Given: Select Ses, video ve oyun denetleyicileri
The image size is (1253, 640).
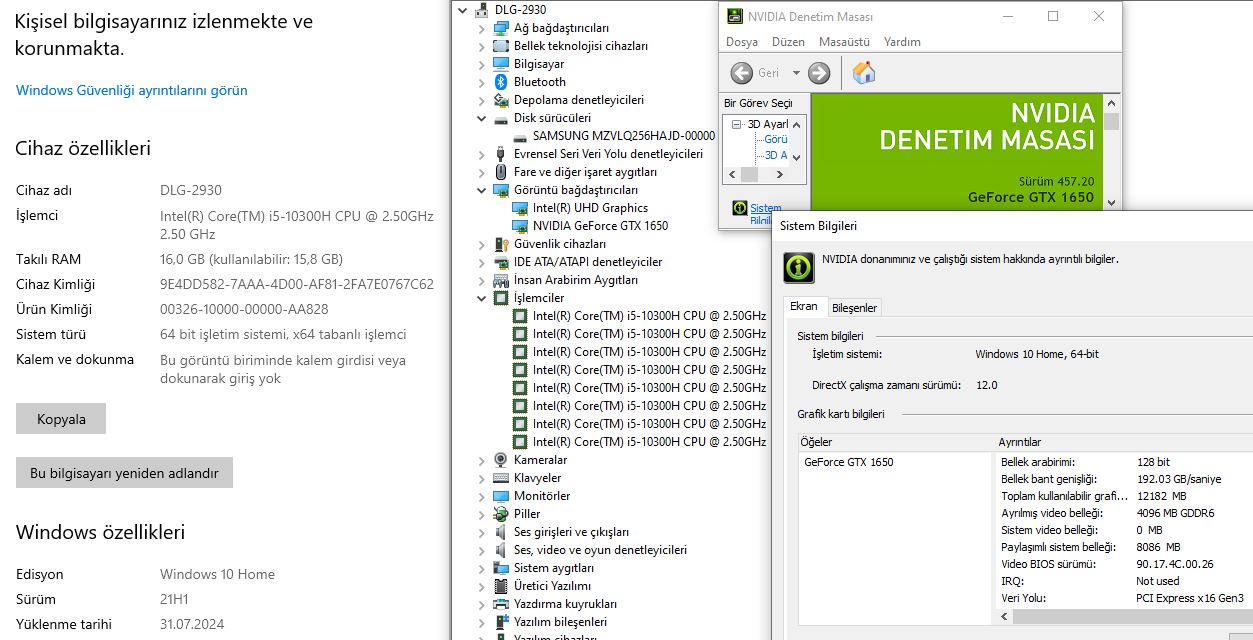Looking at the screenshot, I should 600,550.
